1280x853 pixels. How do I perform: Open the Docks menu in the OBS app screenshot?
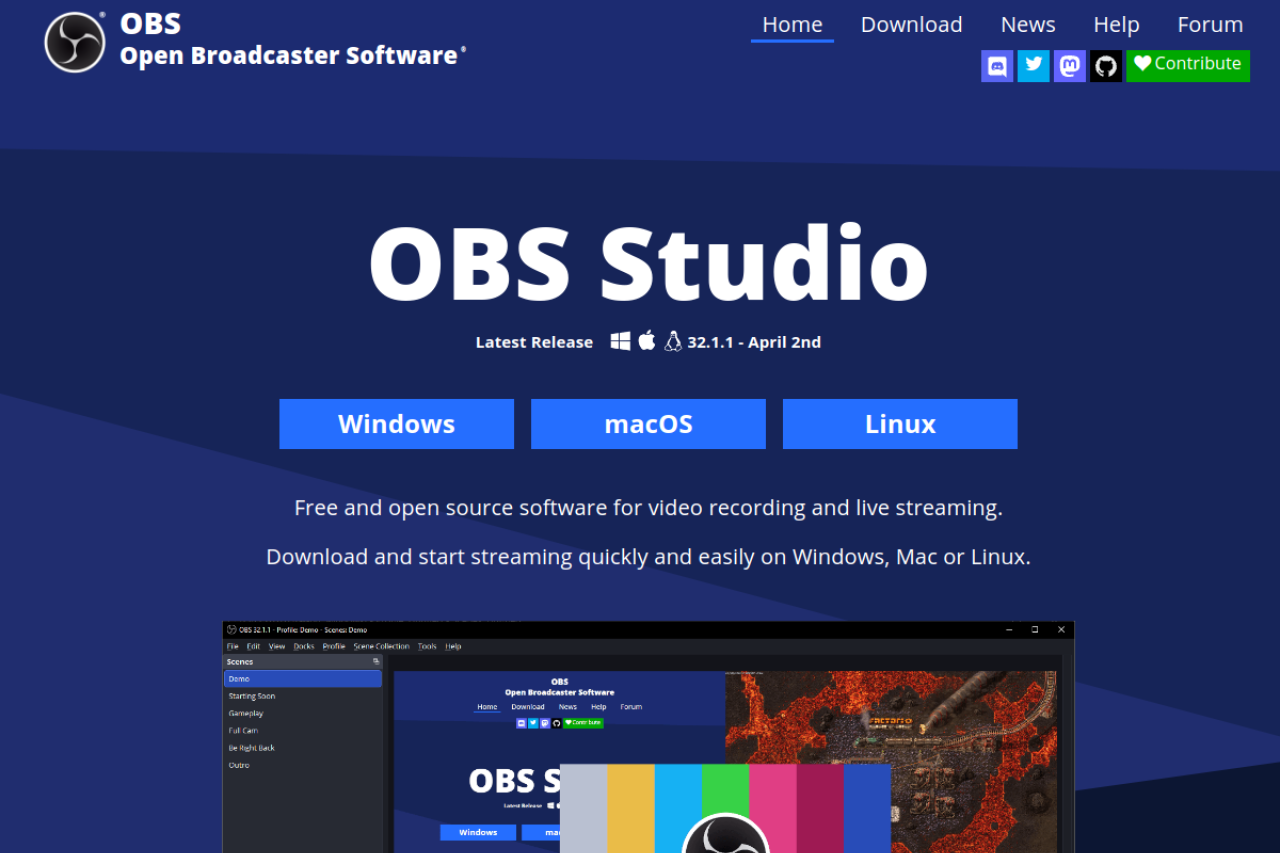click(x=304, y=647)
